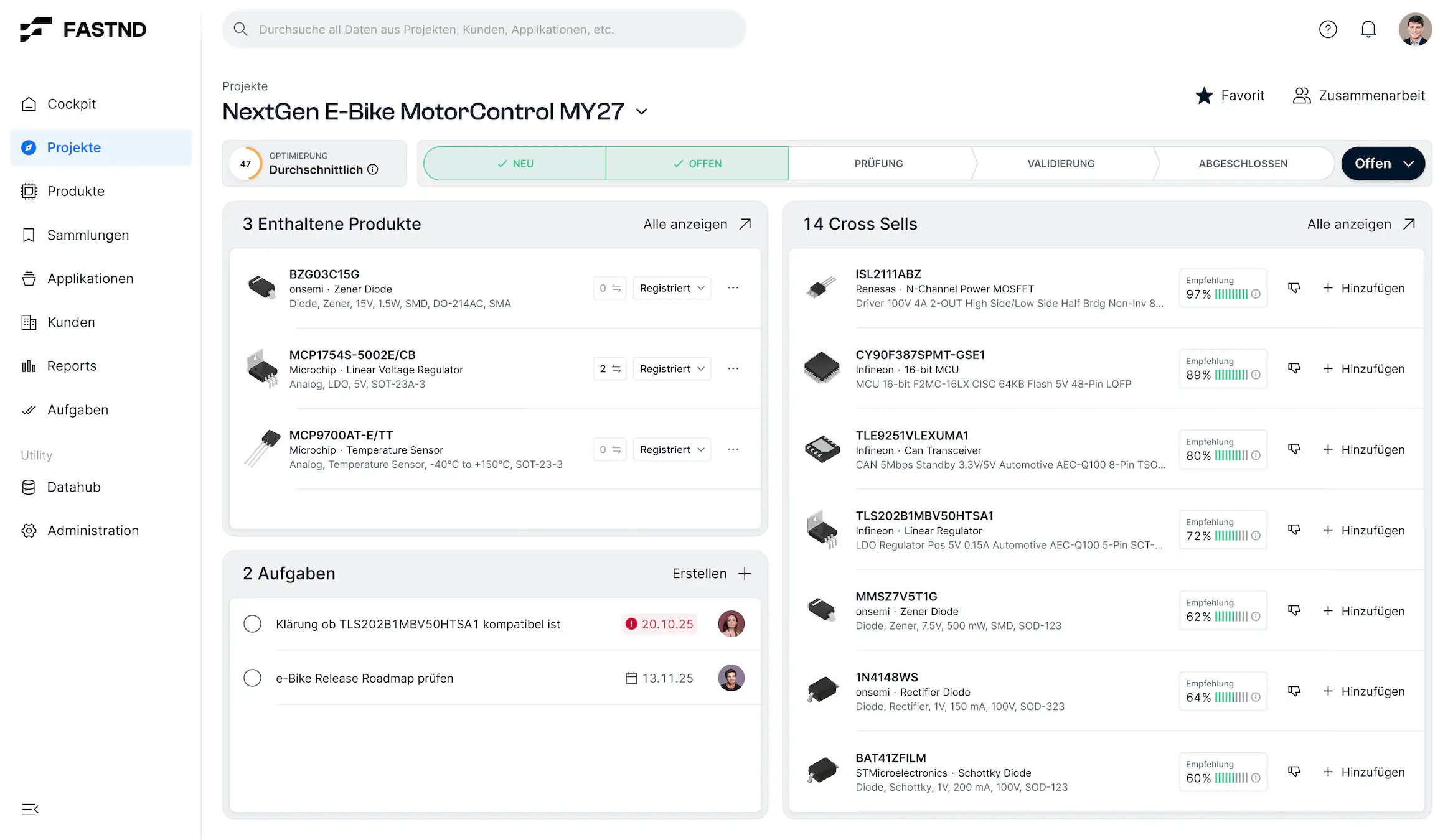Open the Offen status dropdown
The image size is (1453, 840).
(1383, 163)
